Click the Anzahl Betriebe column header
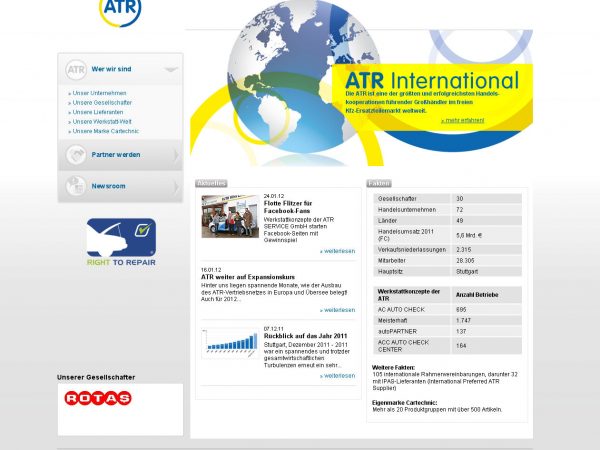This screenshot has width=600, height=450. click(477, 295)
